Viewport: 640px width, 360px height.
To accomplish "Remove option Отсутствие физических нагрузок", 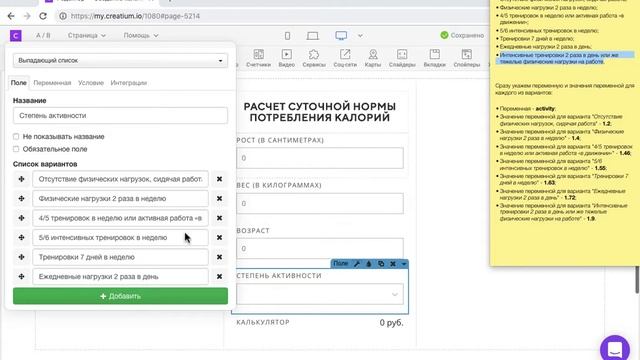I will point(219,179).
